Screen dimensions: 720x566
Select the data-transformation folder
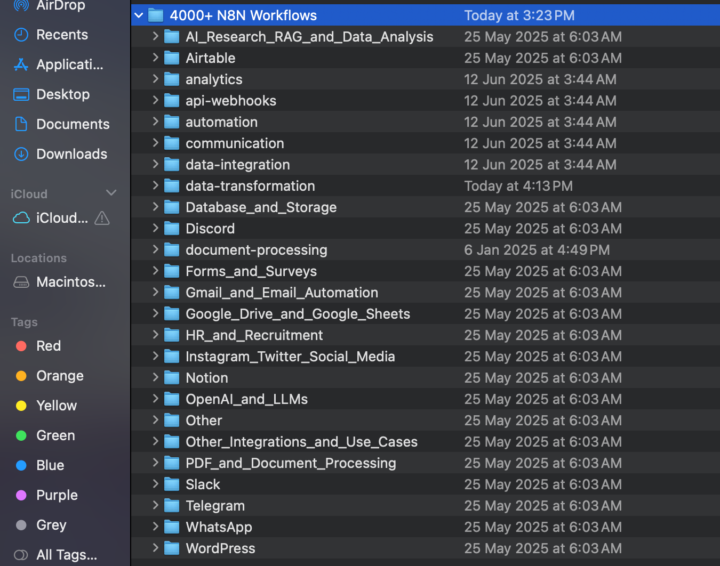[250, 186]
